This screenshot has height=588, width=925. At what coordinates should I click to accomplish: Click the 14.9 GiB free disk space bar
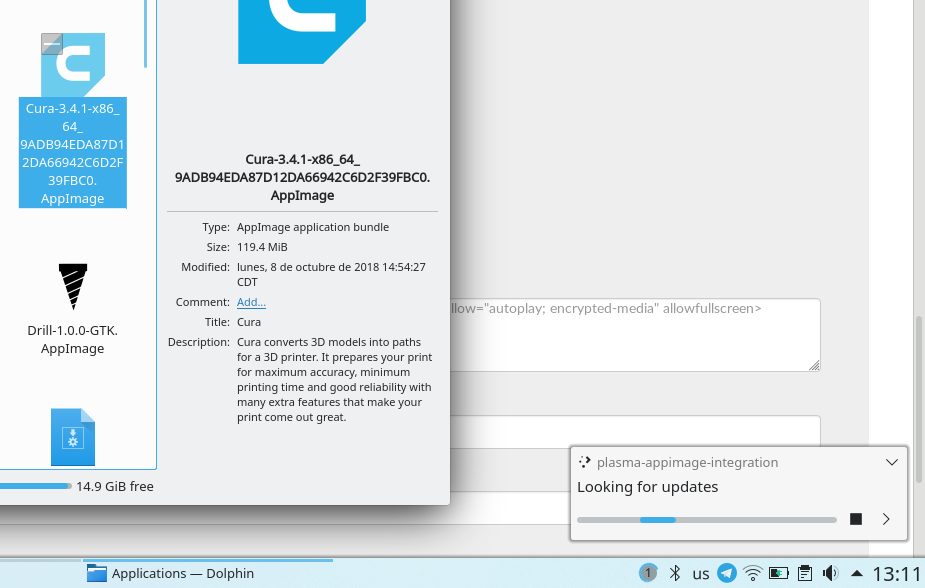coord(35,486)
